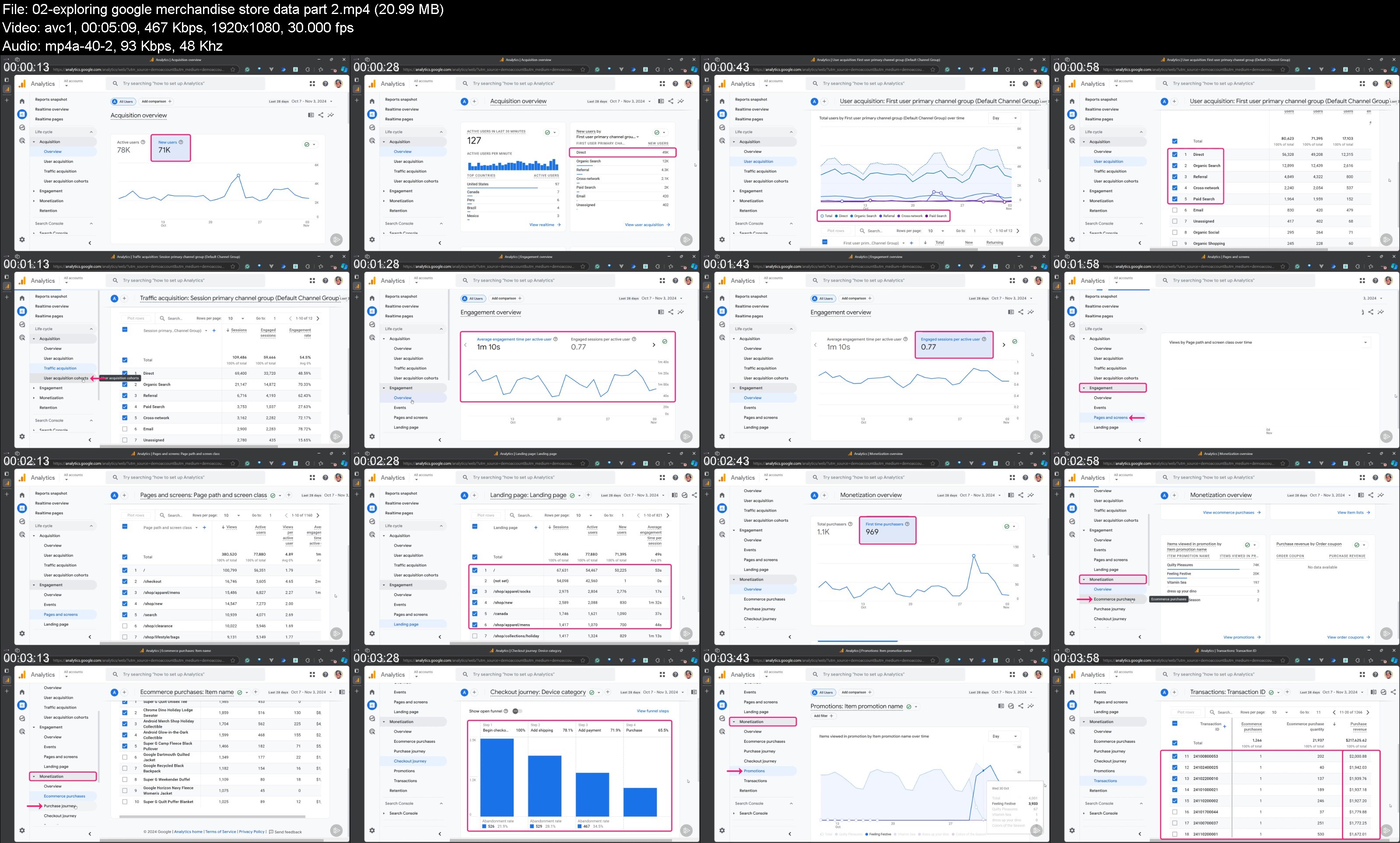This screenshot has height=843, width=1400.
Task: Check the Email row checkbox in the 00:00:58 frame
Action: 1175,210
